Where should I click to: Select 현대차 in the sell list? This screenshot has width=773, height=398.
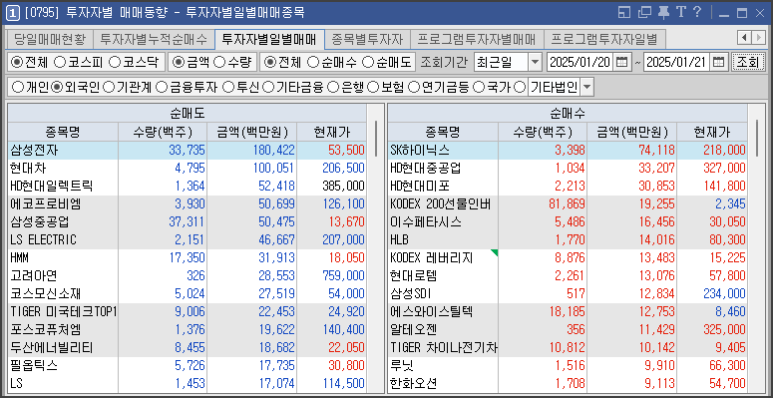pyautogui.click(x=28, y=168)
